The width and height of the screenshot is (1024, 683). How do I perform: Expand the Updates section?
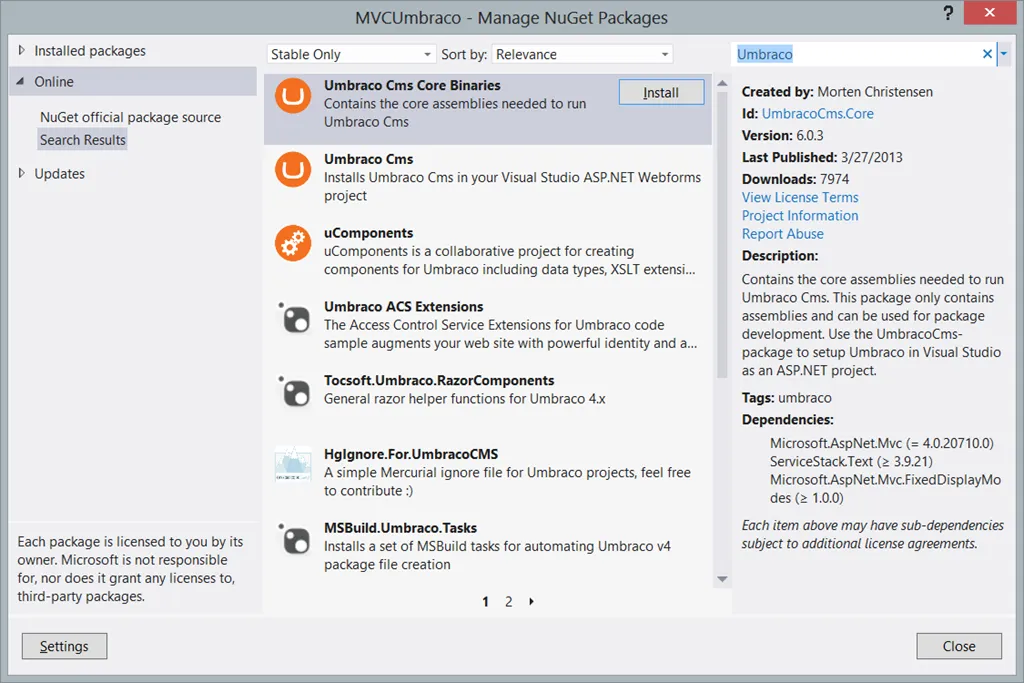[23, 174]
